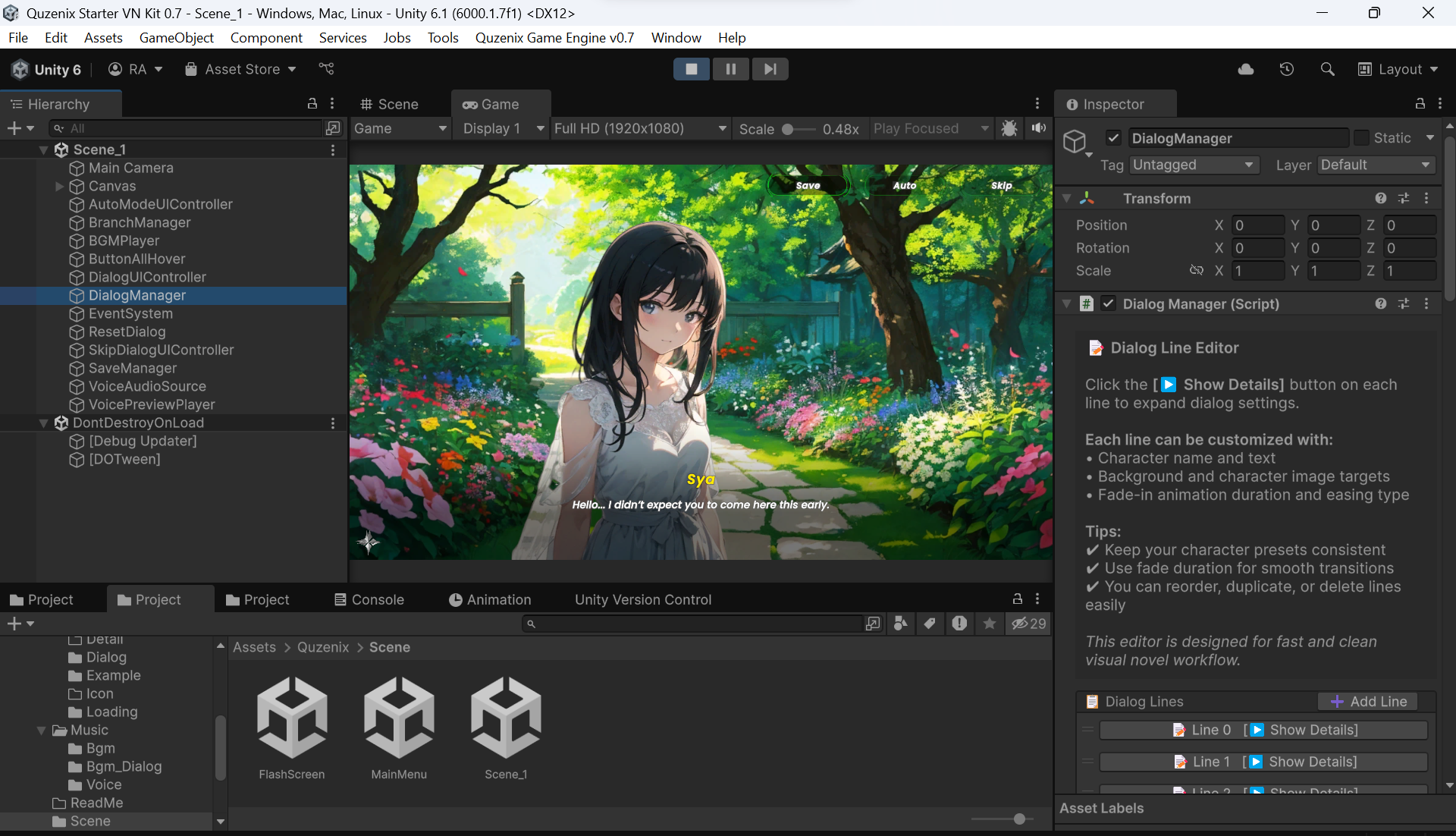Open the Static flags dropdown arrow
This screenshot has width=1456, height=836.
[x=1430, y=137]
